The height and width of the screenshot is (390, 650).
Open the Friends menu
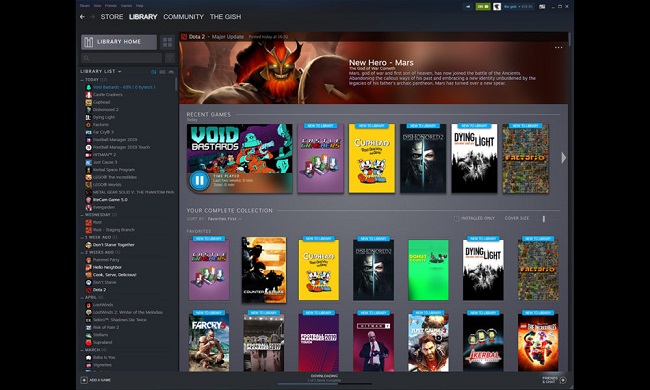[x=111, y=6]
